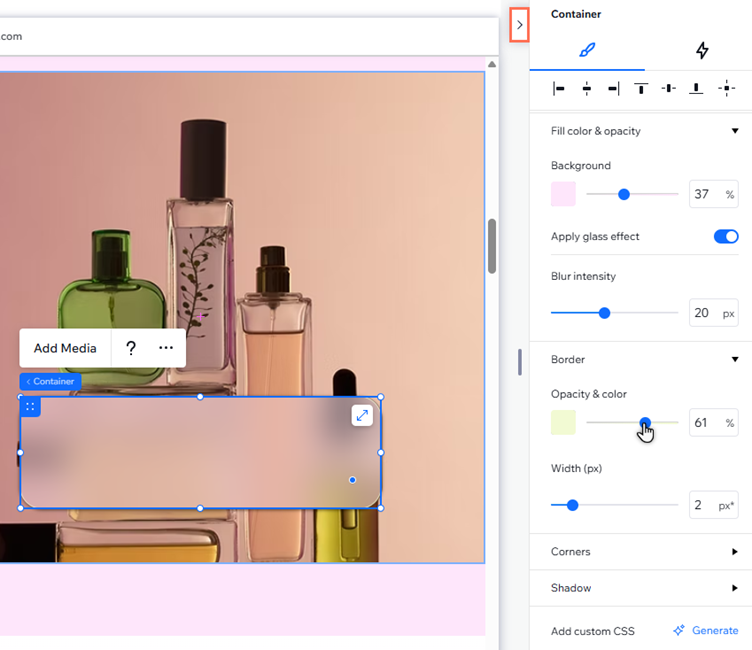Image resolution: width=752 pixels, height=650 pixels.
Task: Click the blue dot inside the container
Action: tap(352, 480)
